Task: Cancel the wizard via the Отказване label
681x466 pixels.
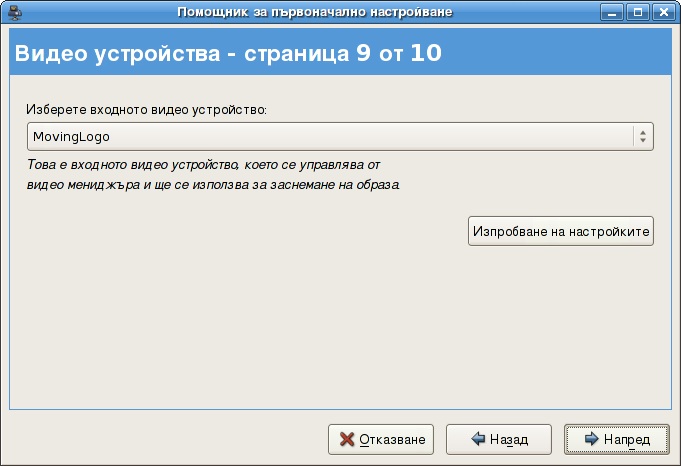Action: coord(393,439)
